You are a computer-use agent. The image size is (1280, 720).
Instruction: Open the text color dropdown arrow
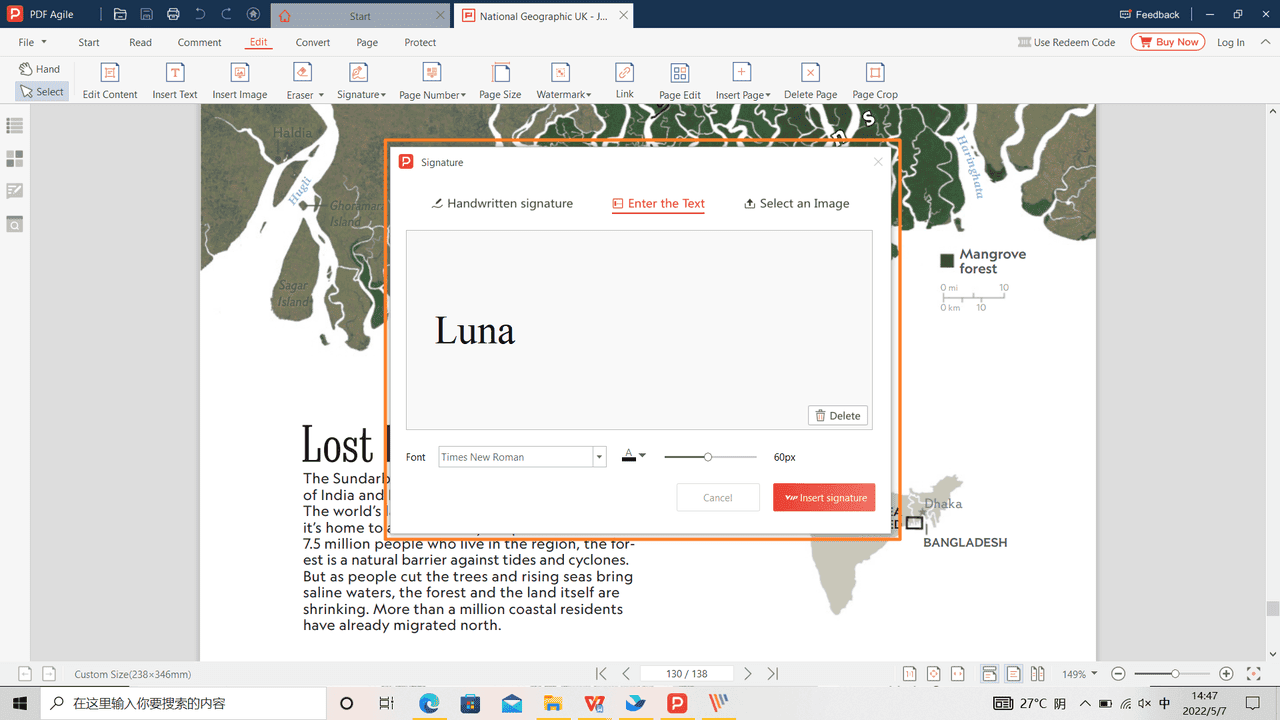[x=642, y=456]
